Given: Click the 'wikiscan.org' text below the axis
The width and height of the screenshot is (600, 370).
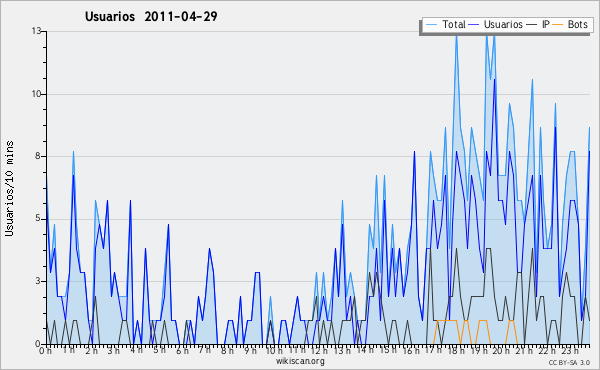Looking at the screenshot, I should pos(300,361).
